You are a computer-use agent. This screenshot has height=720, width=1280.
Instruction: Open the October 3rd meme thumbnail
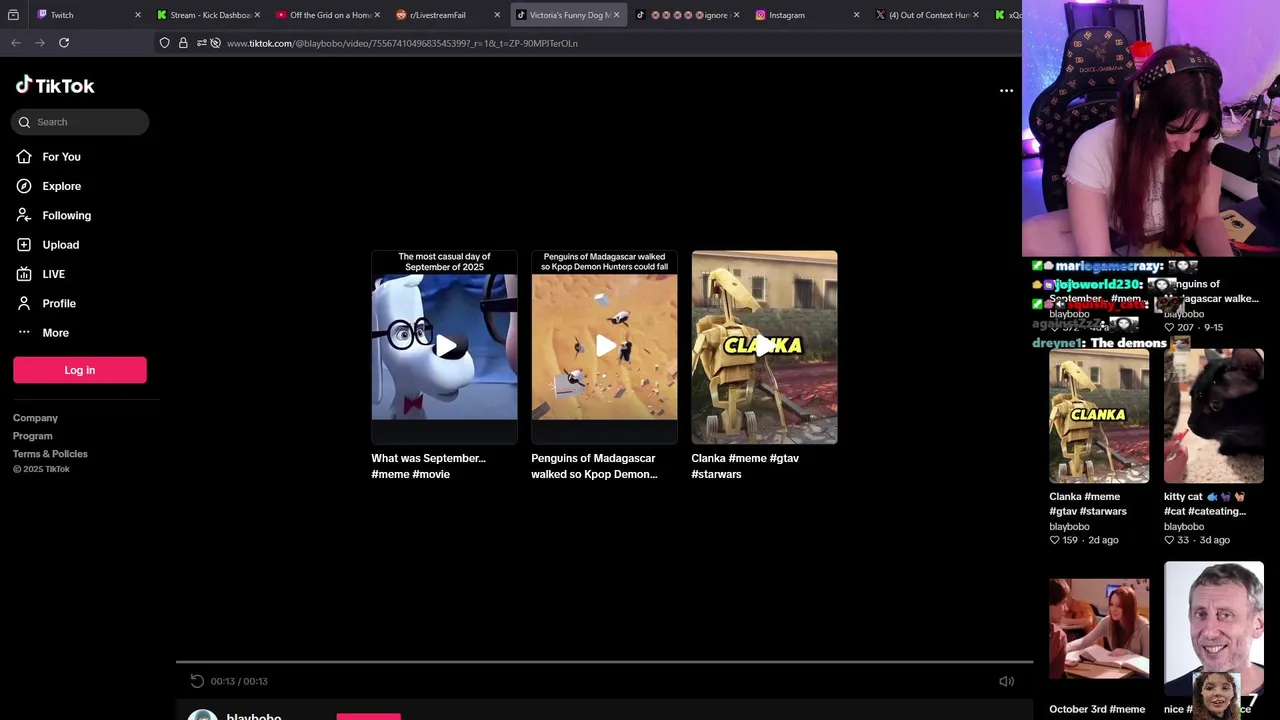pyautogui.click(x=1099, y=629)
